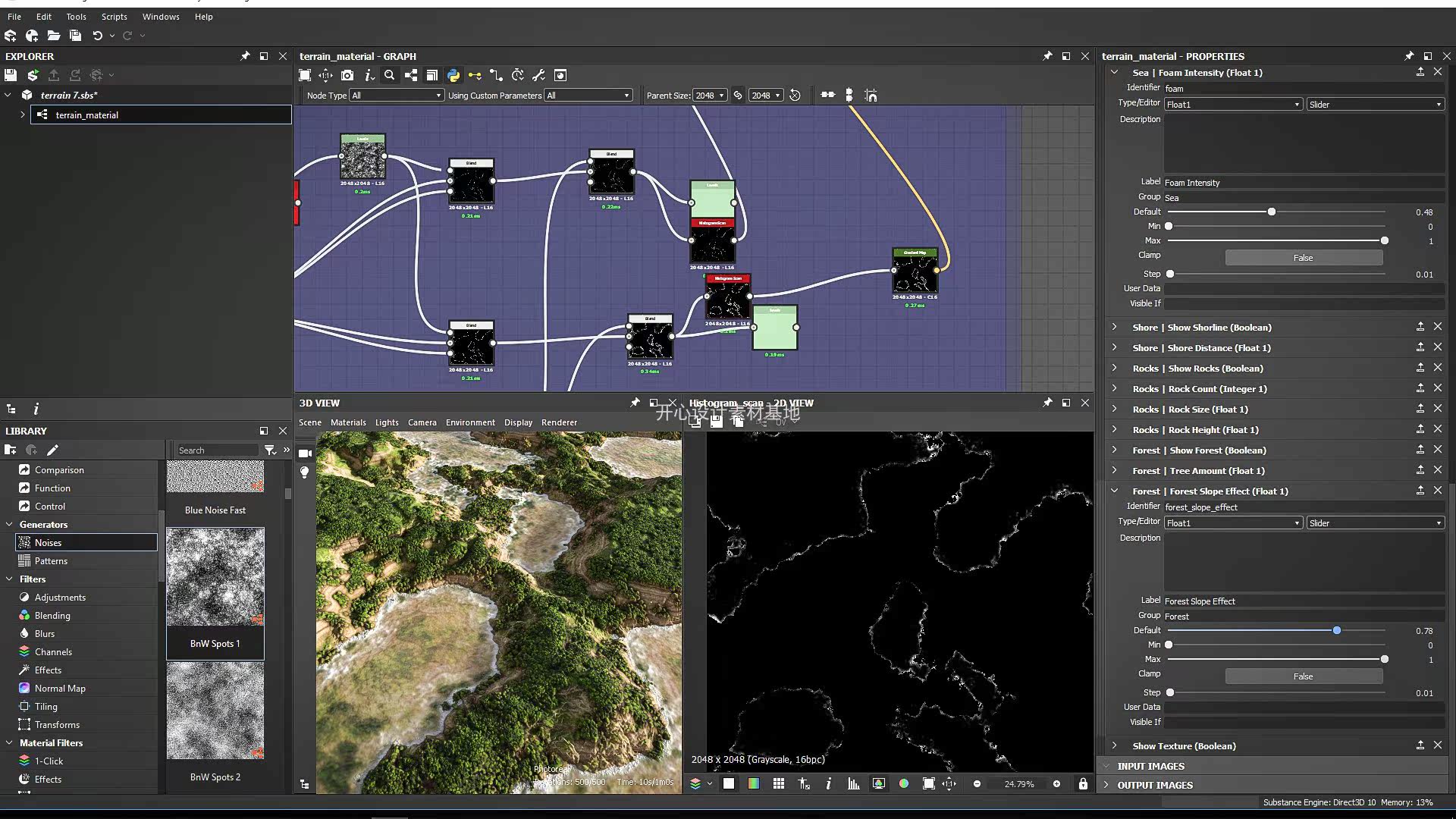The height and width of the screenshot is (819, 1456).
Task: Expand terrain_material in the Explorer tree
Action: 22,115
